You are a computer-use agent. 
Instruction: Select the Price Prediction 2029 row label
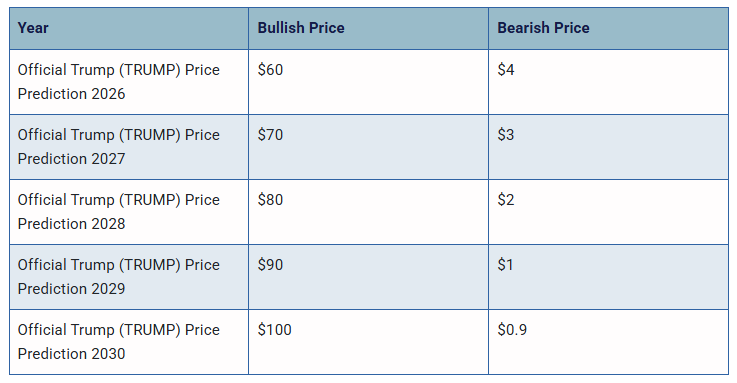click(x=118, y=276)
